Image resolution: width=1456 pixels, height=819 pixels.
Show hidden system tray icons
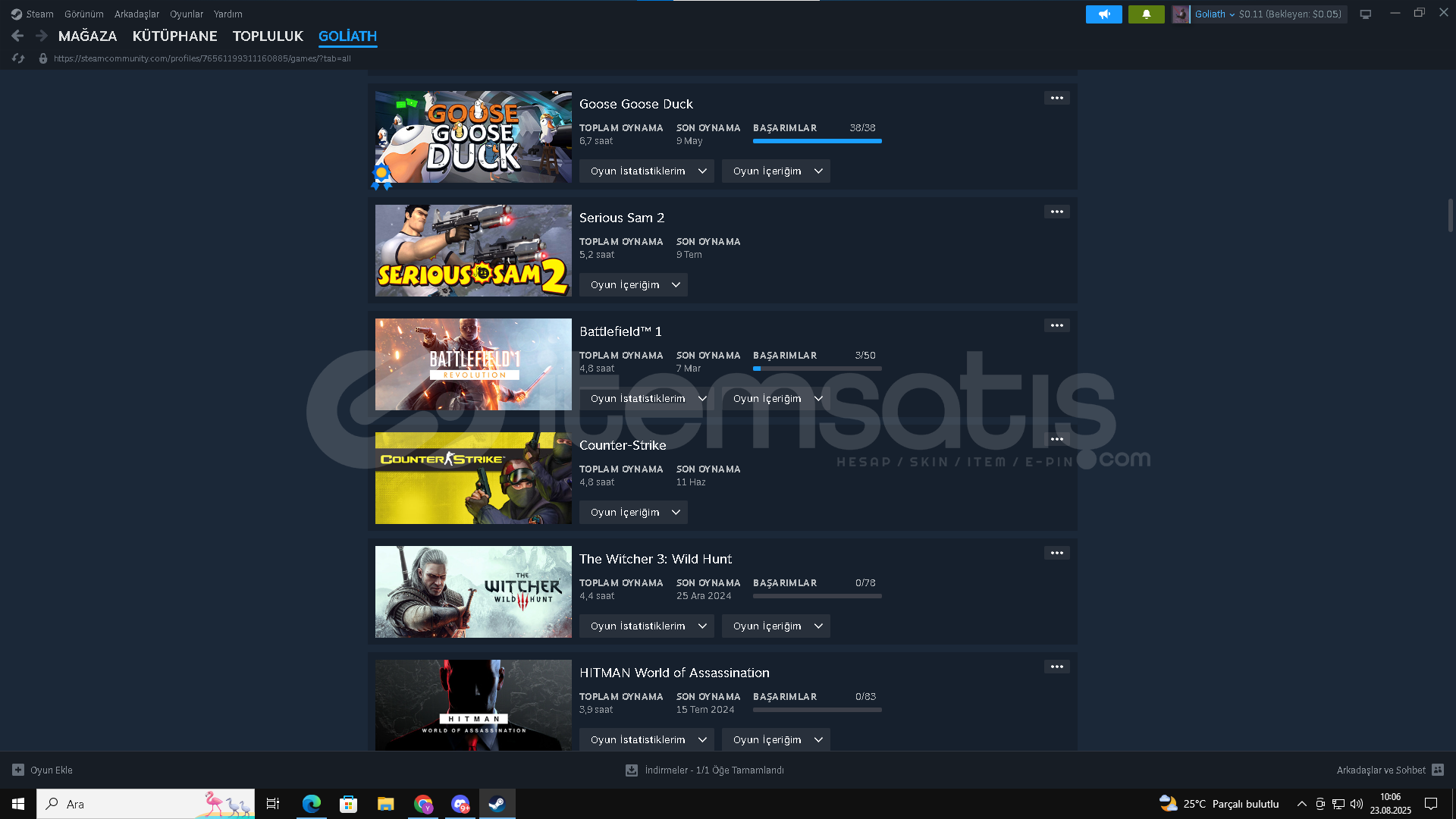(1301, 804)
